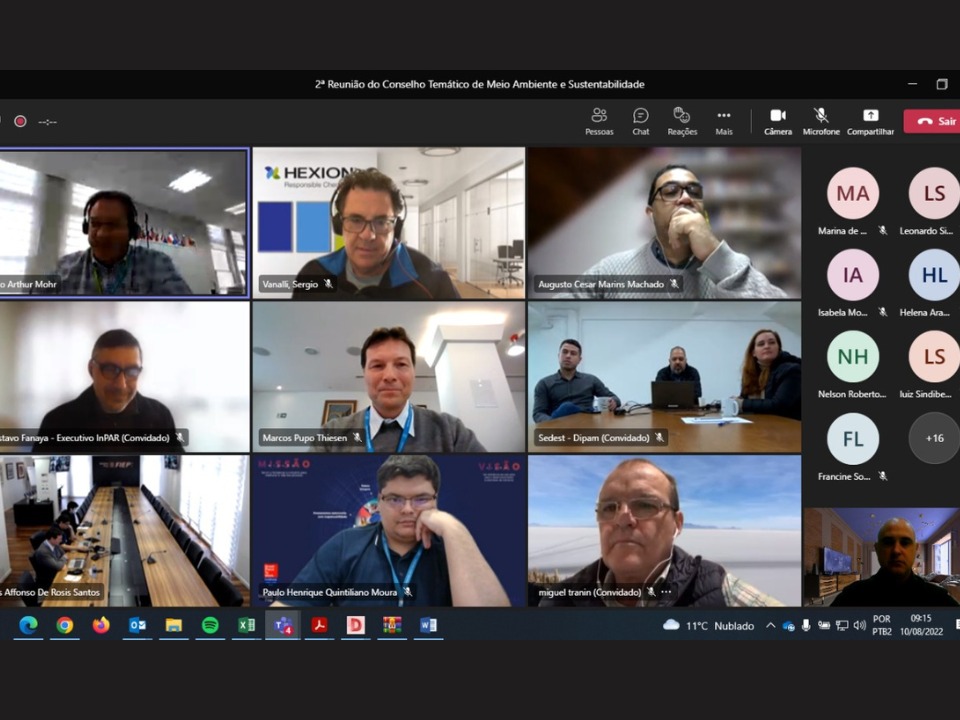This screenshot has height=720, width=960.
Task: Open Adobe Acrobat from the taskbar
Action: [319, 625]
